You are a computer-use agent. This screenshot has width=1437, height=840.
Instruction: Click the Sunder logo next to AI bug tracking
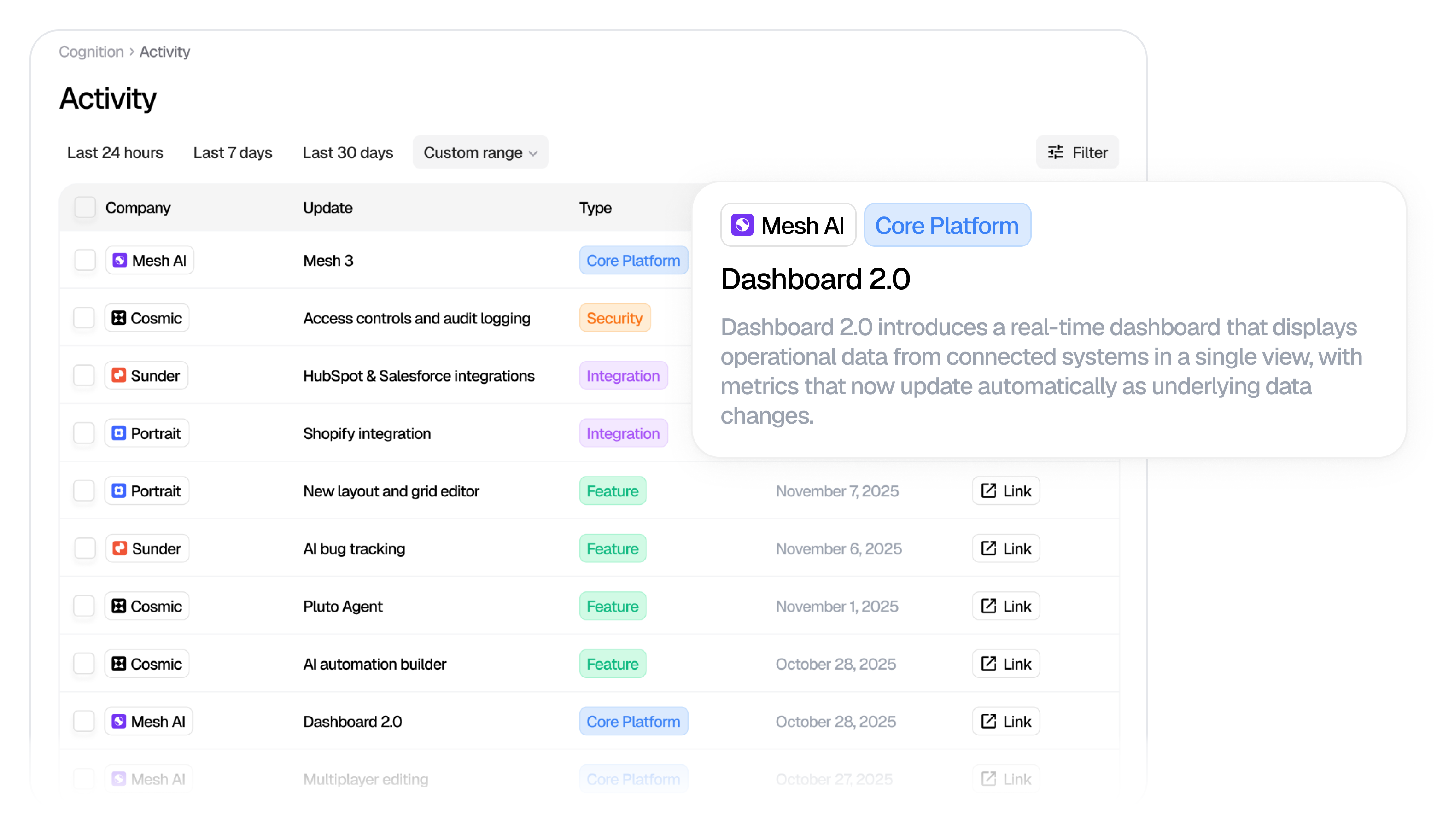pos(120,548)
